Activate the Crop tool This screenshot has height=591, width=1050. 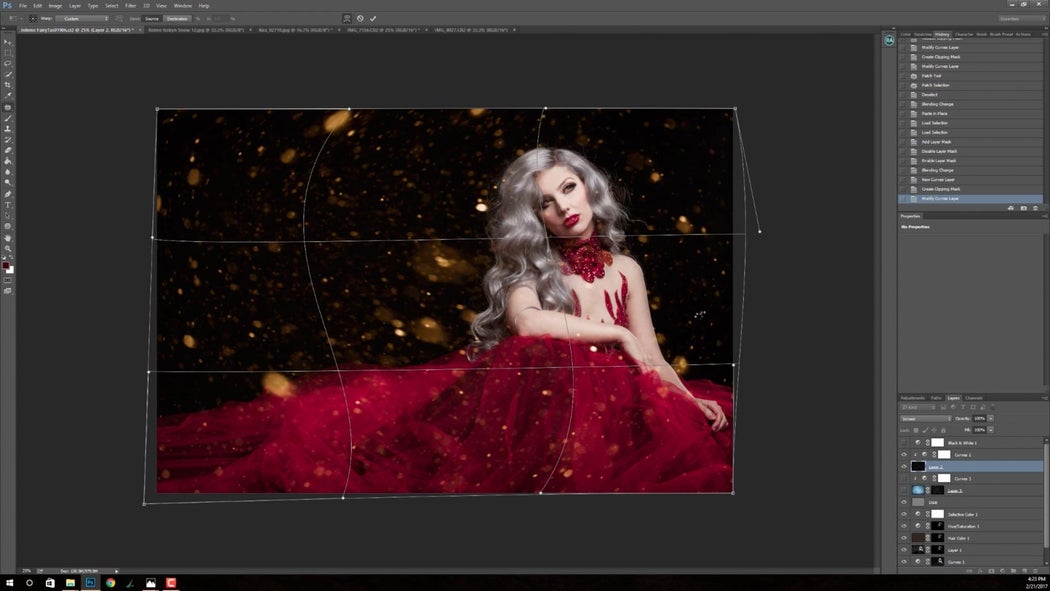(7, 86)
